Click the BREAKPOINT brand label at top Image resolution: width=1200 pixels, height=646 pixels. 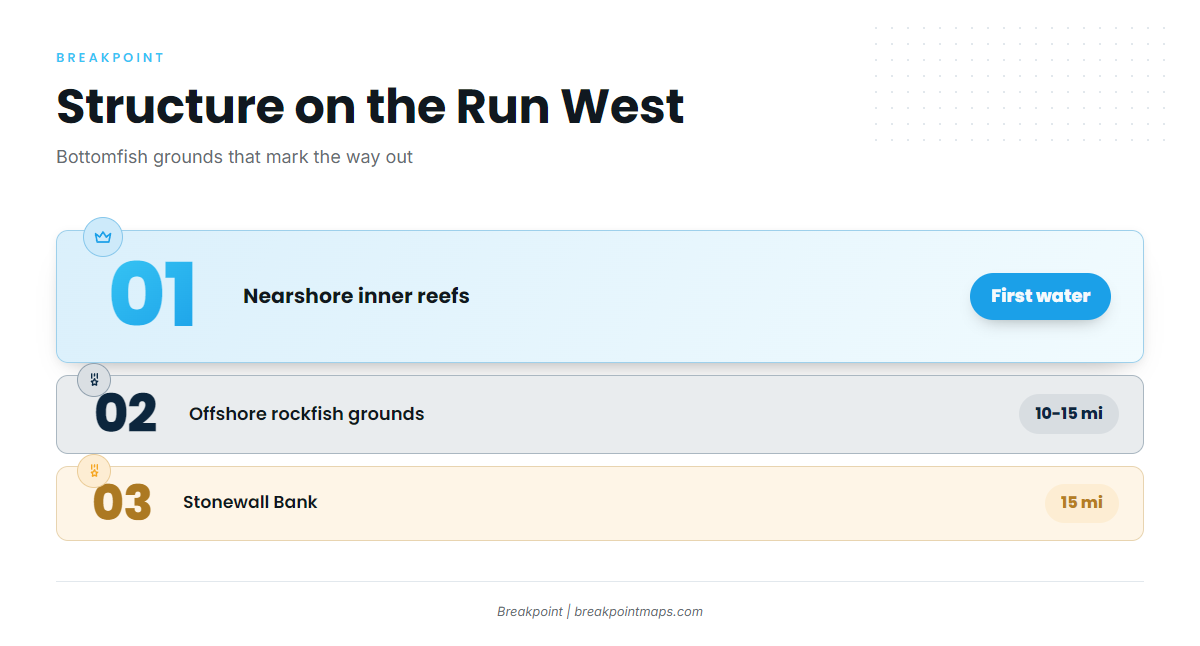[110, 58]
